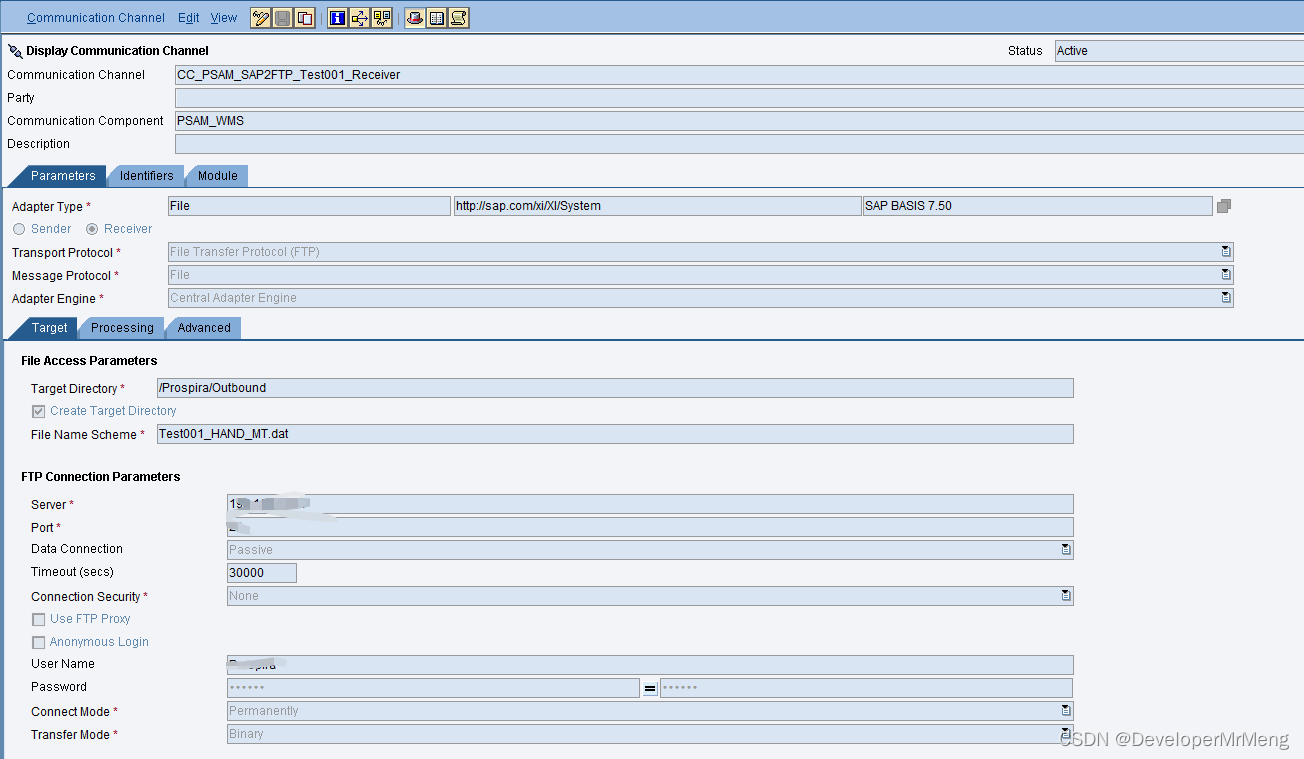Open the Processing tab
Viewport: 1304px width, 759px height.
tap(121, 327)
